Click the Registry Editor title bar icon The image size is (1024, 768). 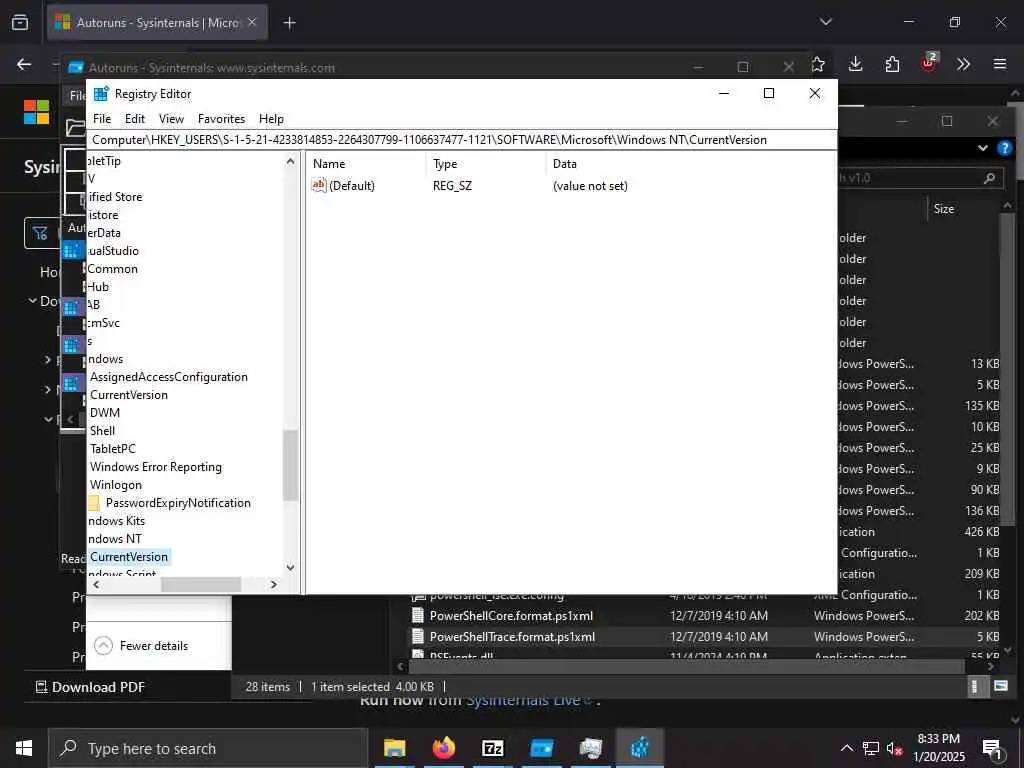(x=101, y=93)
